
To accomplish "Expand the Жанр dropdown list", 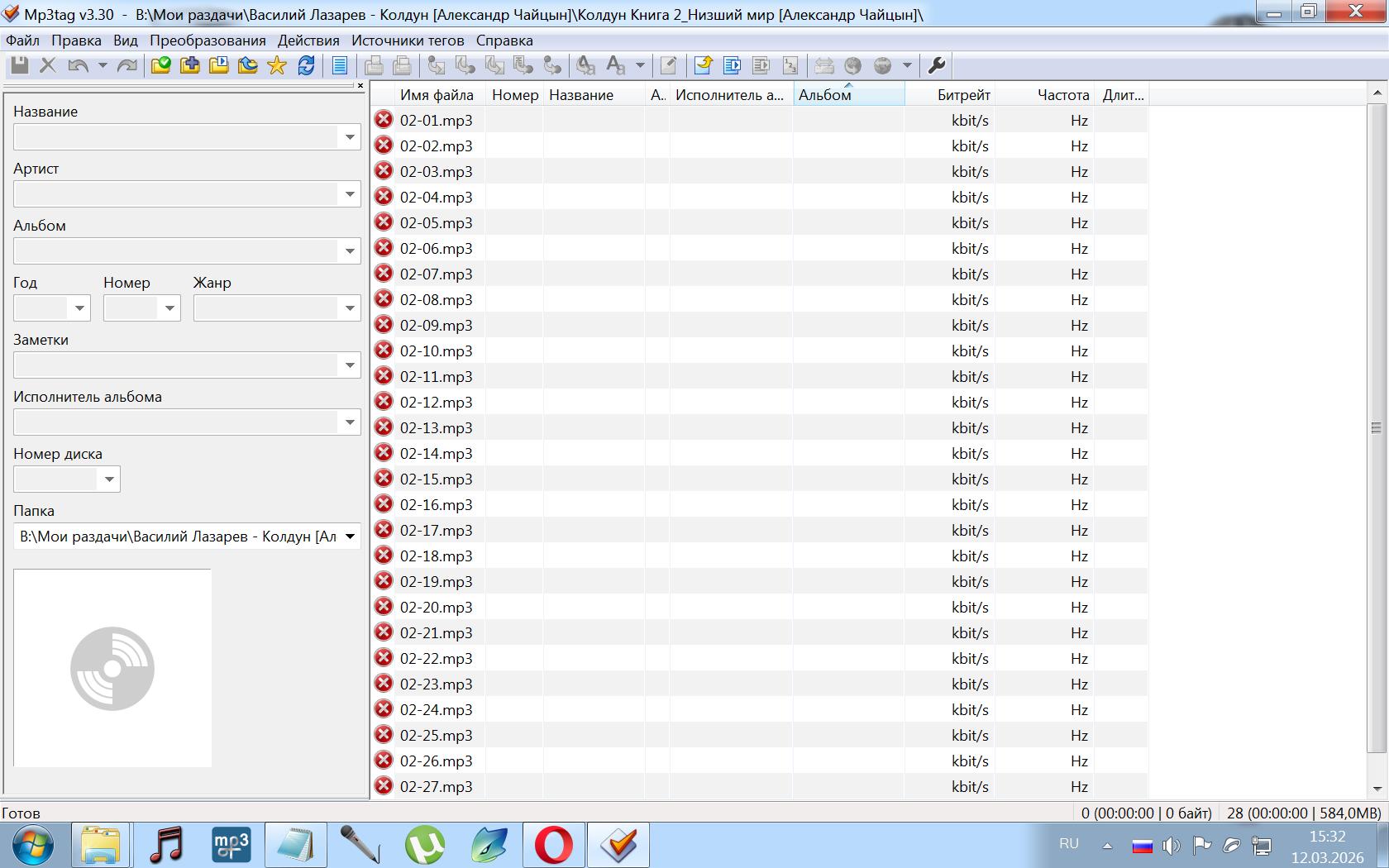I will tap(350, 308).
